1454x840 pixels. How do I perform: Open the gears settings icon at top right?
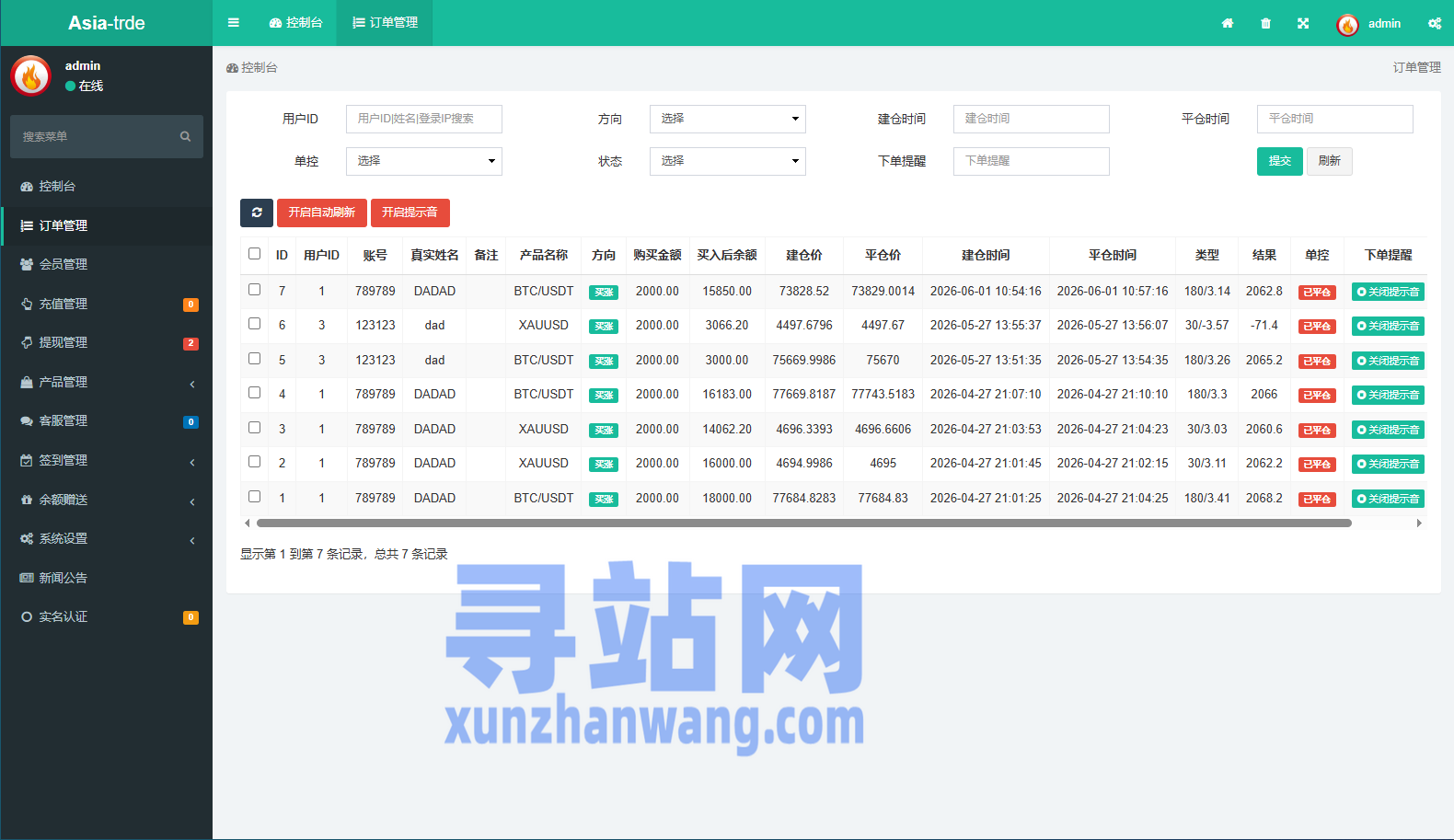tap(1435, 23)
